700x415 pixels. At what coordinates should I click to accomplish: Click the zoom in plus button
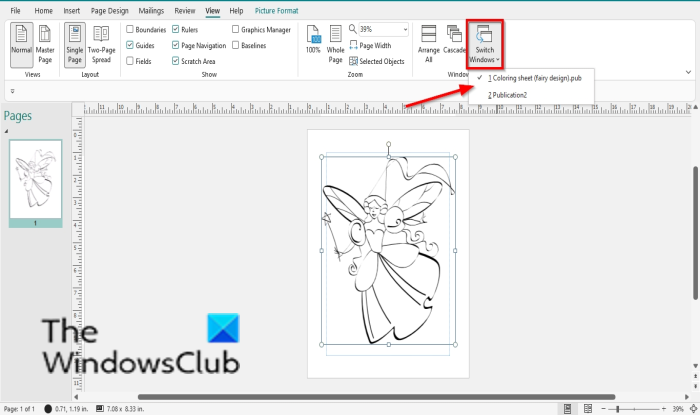pyautogui.click(x=664, y=409)
